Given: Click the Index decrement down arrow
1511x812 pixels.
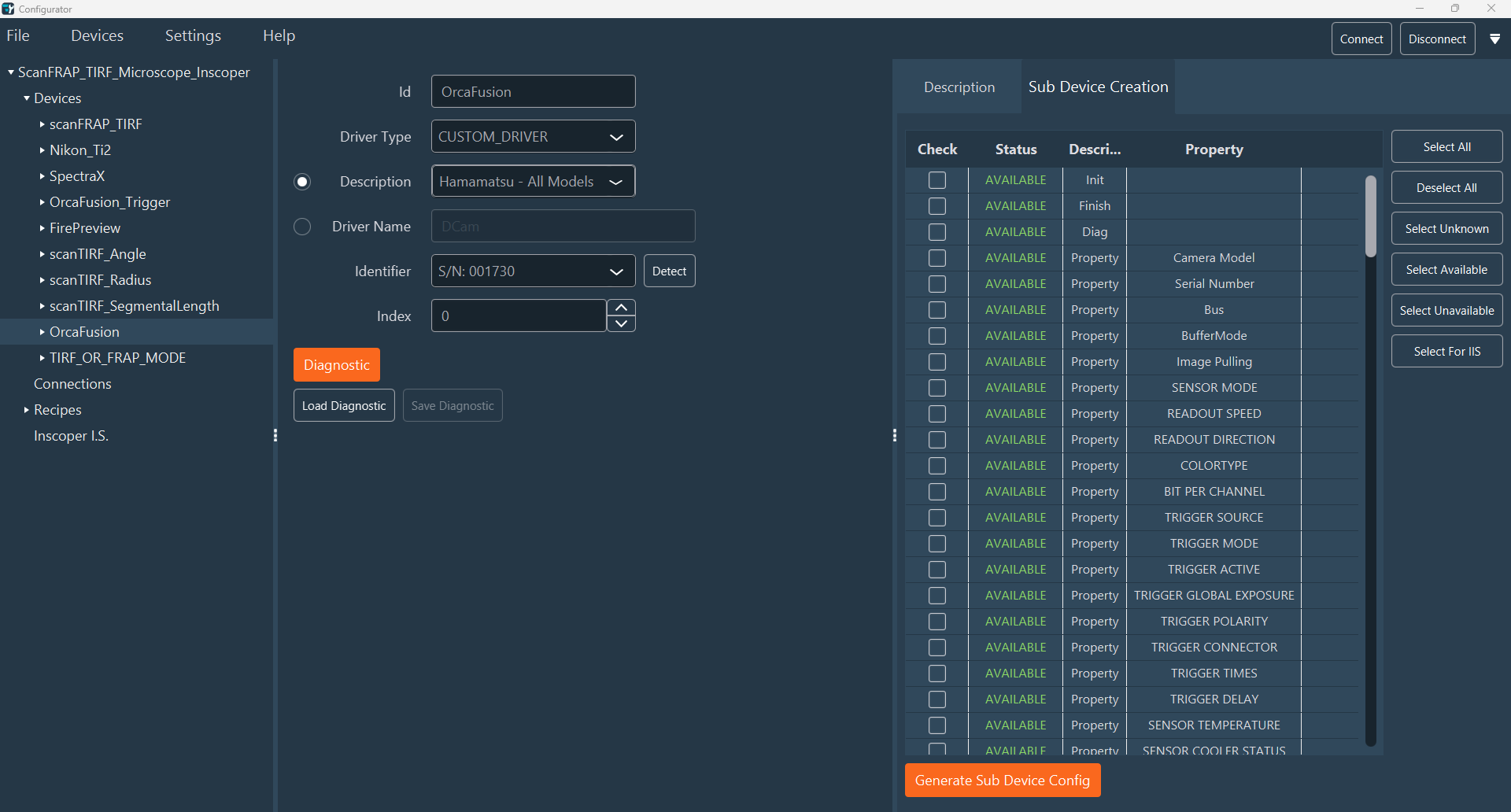Looking at the screenshot, I should pyautogui.click(x=621, y=323).
